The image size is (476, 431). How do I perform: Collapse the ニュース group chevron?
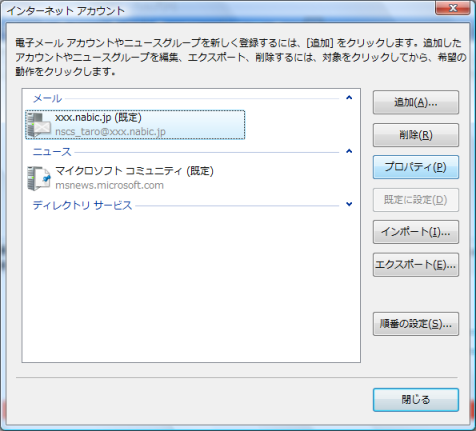pos(349,151)
